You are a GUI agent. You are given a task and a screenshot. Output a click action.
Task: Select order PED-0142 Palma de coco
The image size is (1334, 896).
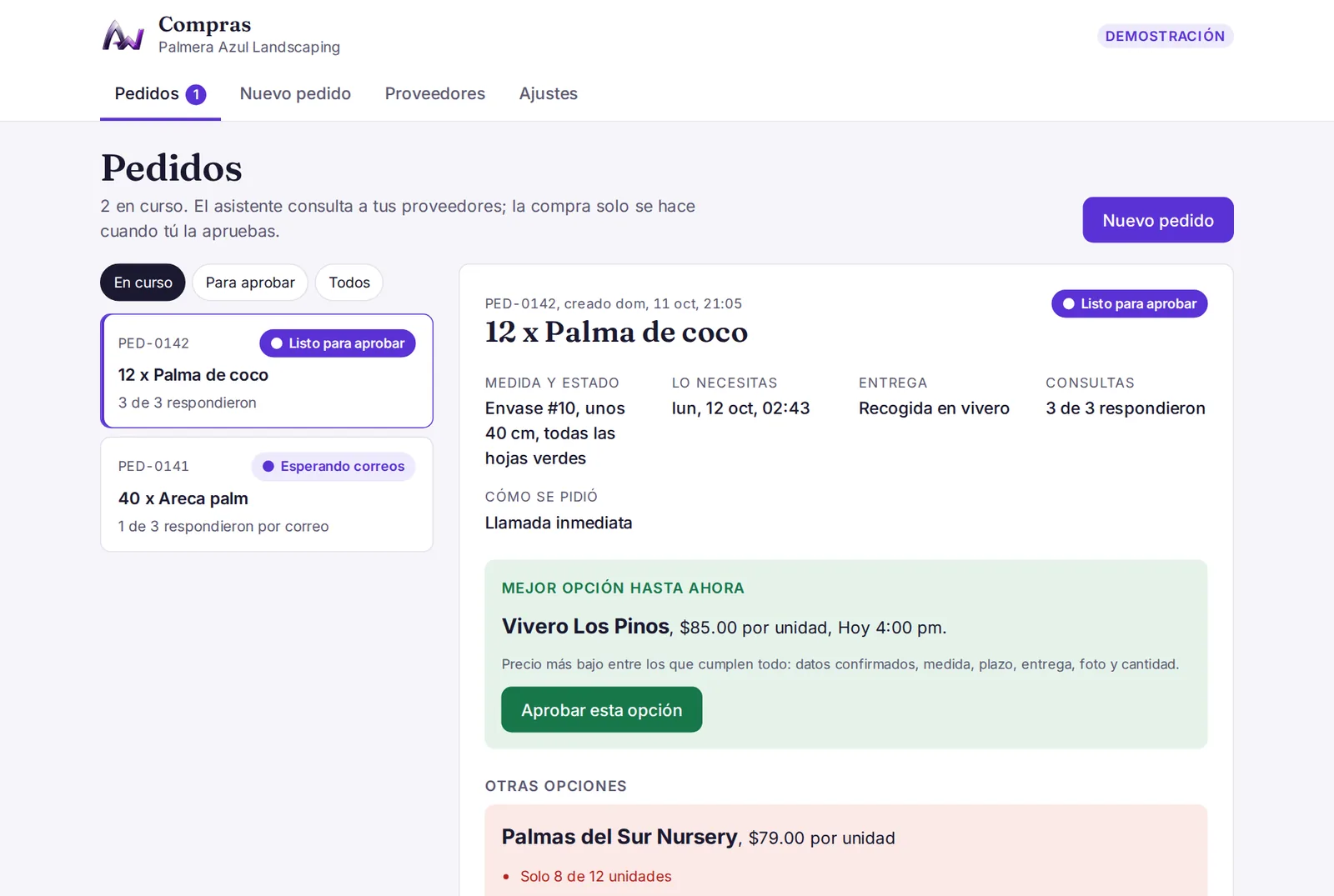click(x=267, y=371)
